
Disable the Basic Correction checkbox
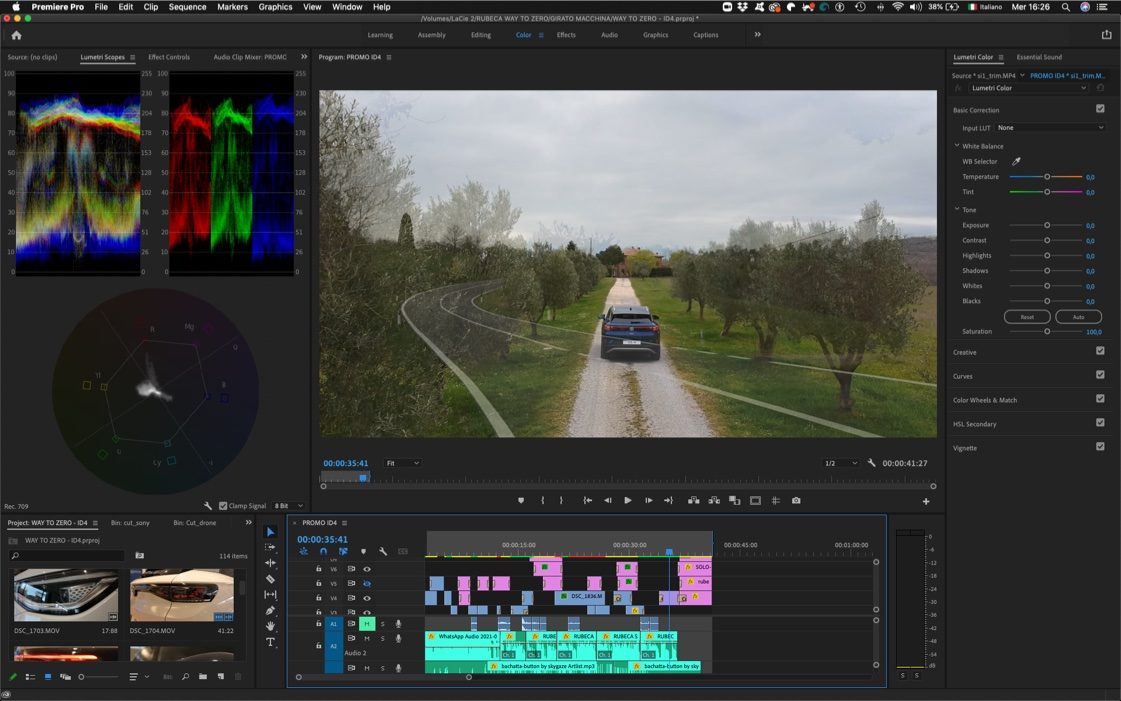point(1100,109)
